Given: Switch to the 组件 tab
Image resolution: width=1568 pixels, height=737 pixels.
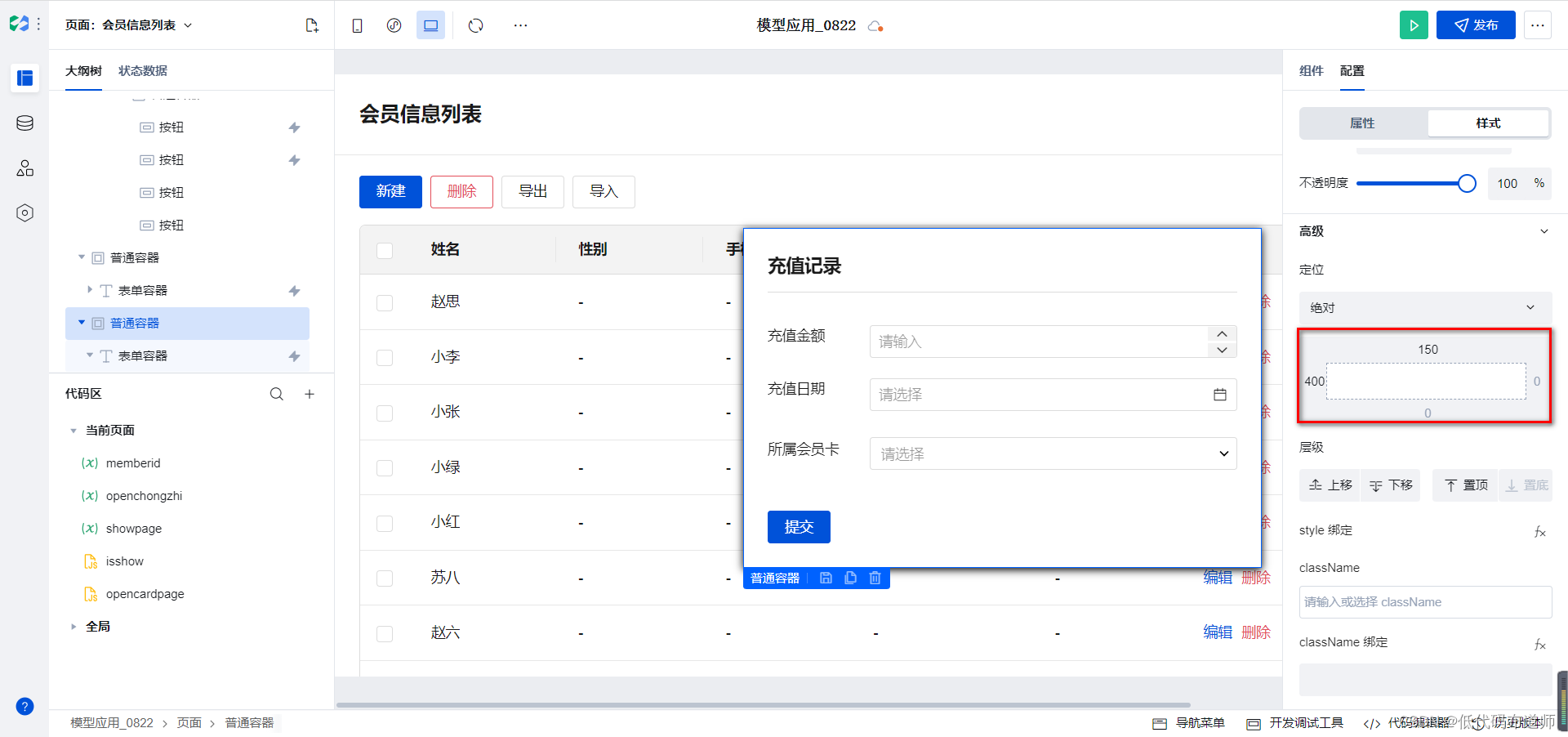Looking at the screenshot, I should pyautogui.click(x=1311, y=71).
